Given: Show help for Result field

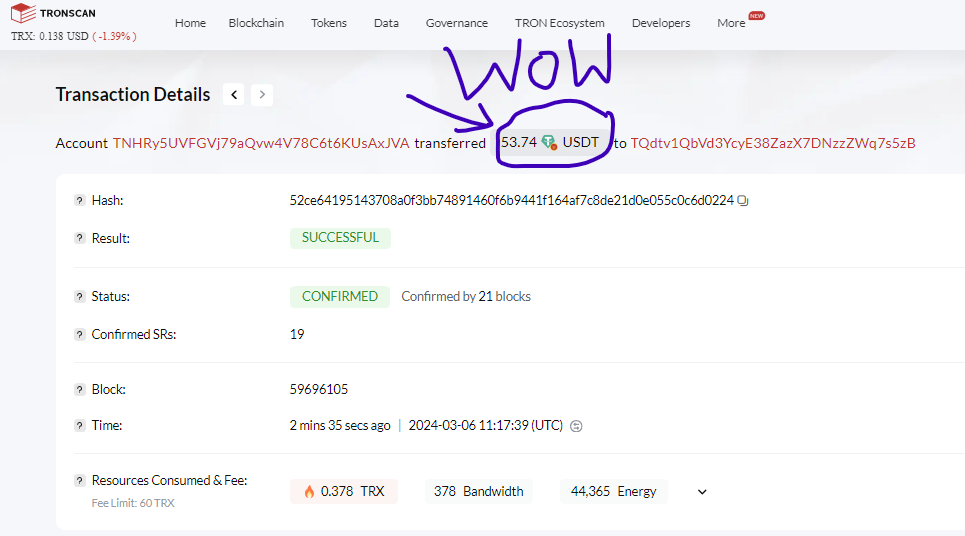Looking at the screenshot, I should (x=79, y=238).
